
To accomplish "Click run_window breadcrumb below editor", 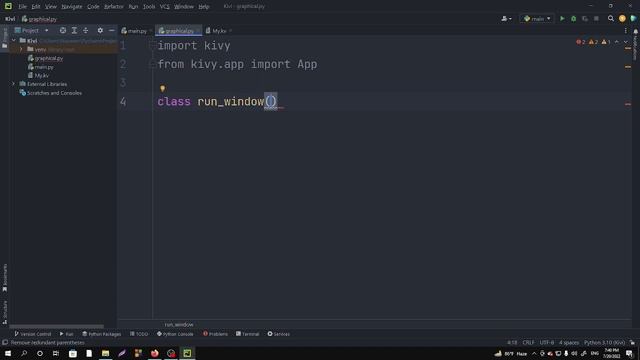I will pos(179,324).
